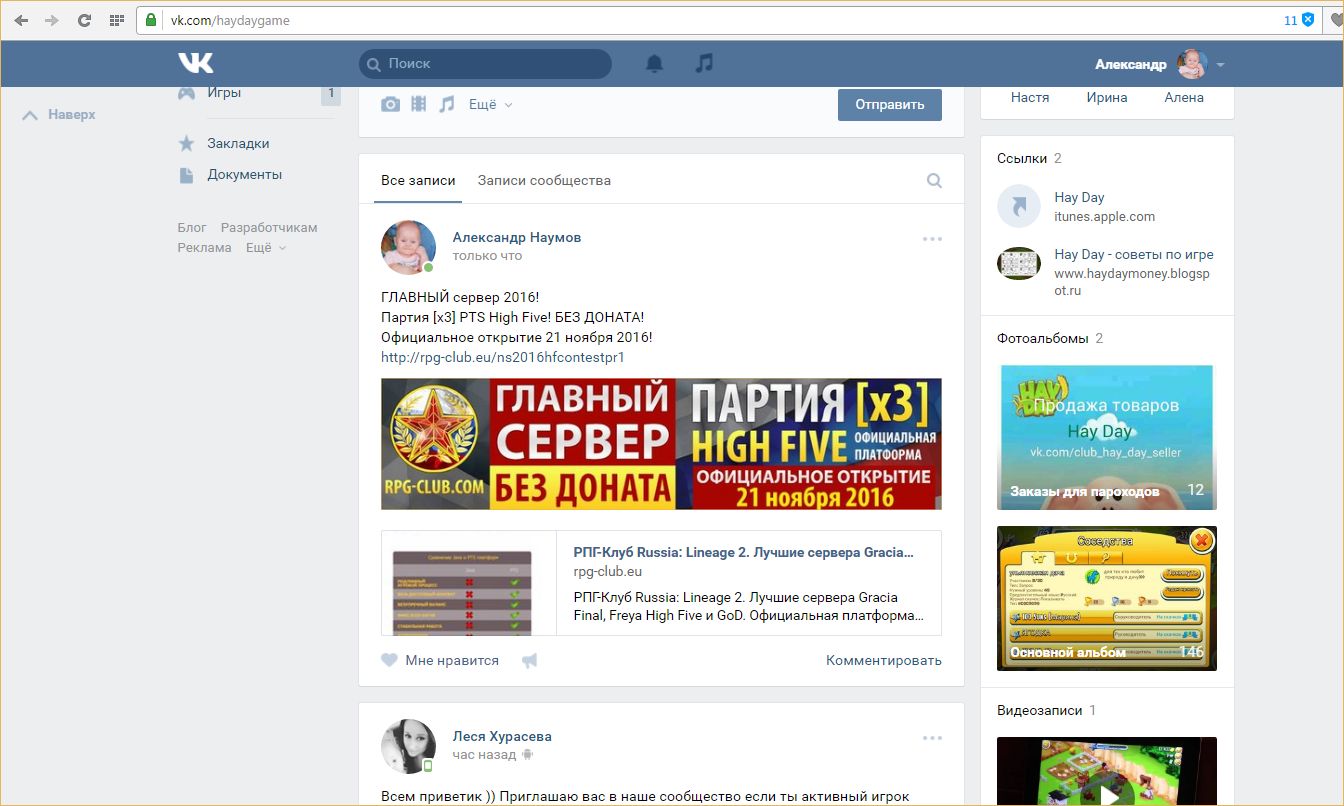The image size is (1344, 806).
Task: Open Закладки in left menu
Action: pos(238,143)
